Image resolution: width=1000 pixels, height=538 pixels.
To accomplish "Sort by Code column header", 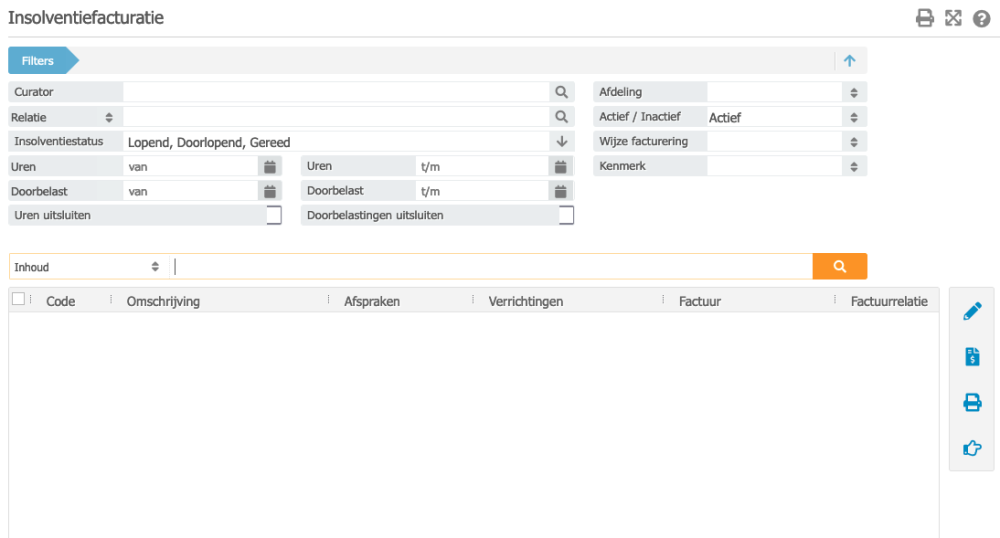I will (x=61, y=302).
